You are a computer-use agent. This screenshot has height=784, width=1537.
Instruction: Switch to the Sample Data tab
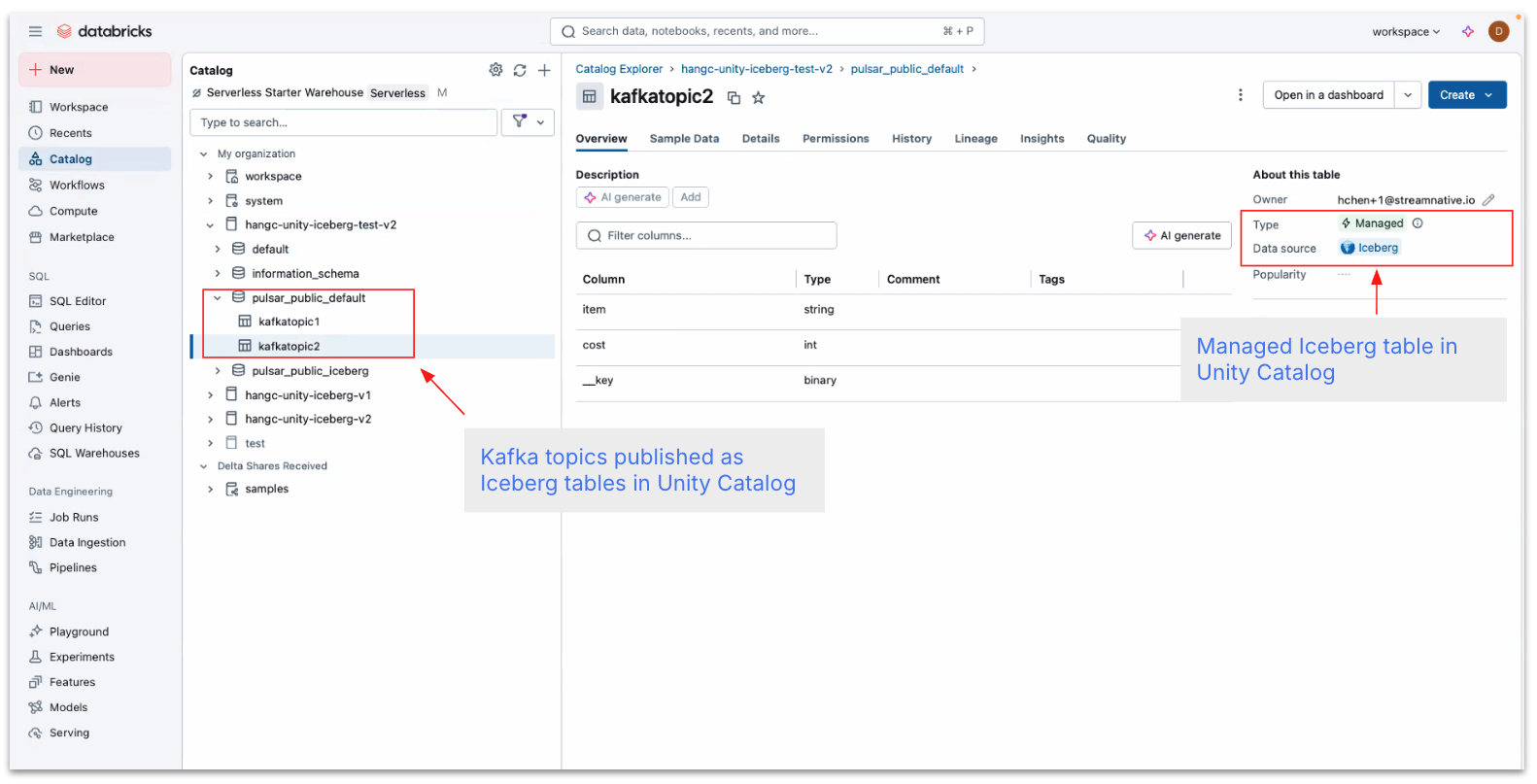[684, 139]
